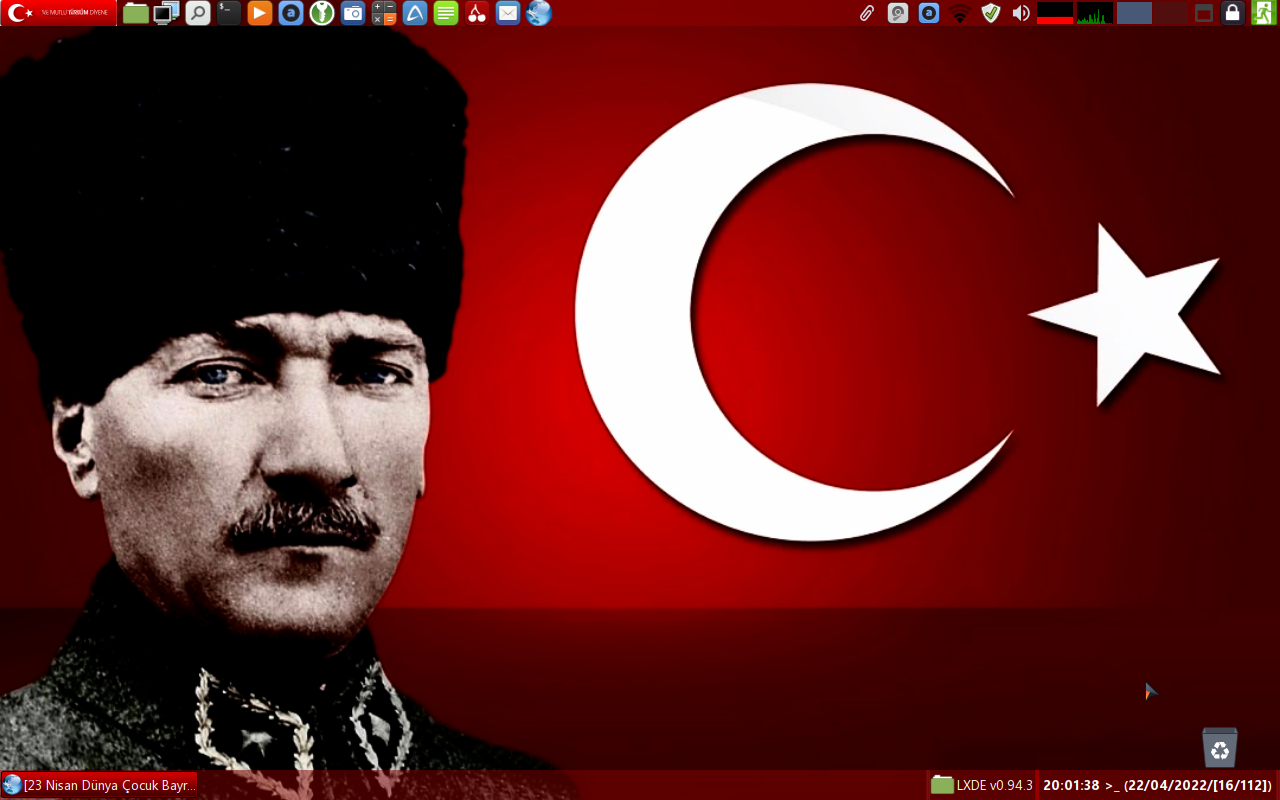The image size is (1280, 800).
Task: Launch the monitors display icon
Action: click(x=167, y=13)
